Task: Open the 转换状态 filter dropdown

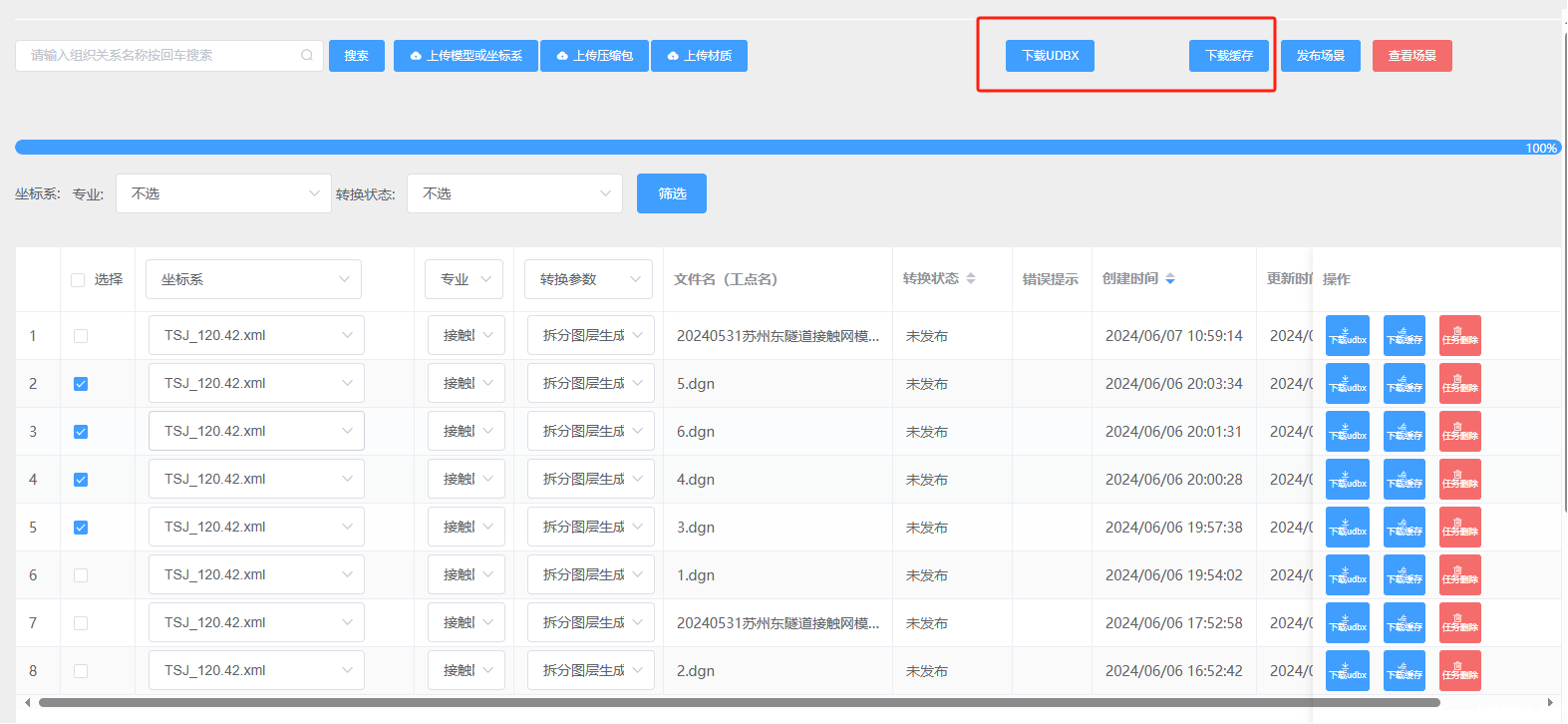Action: click(x=514, y=193)
